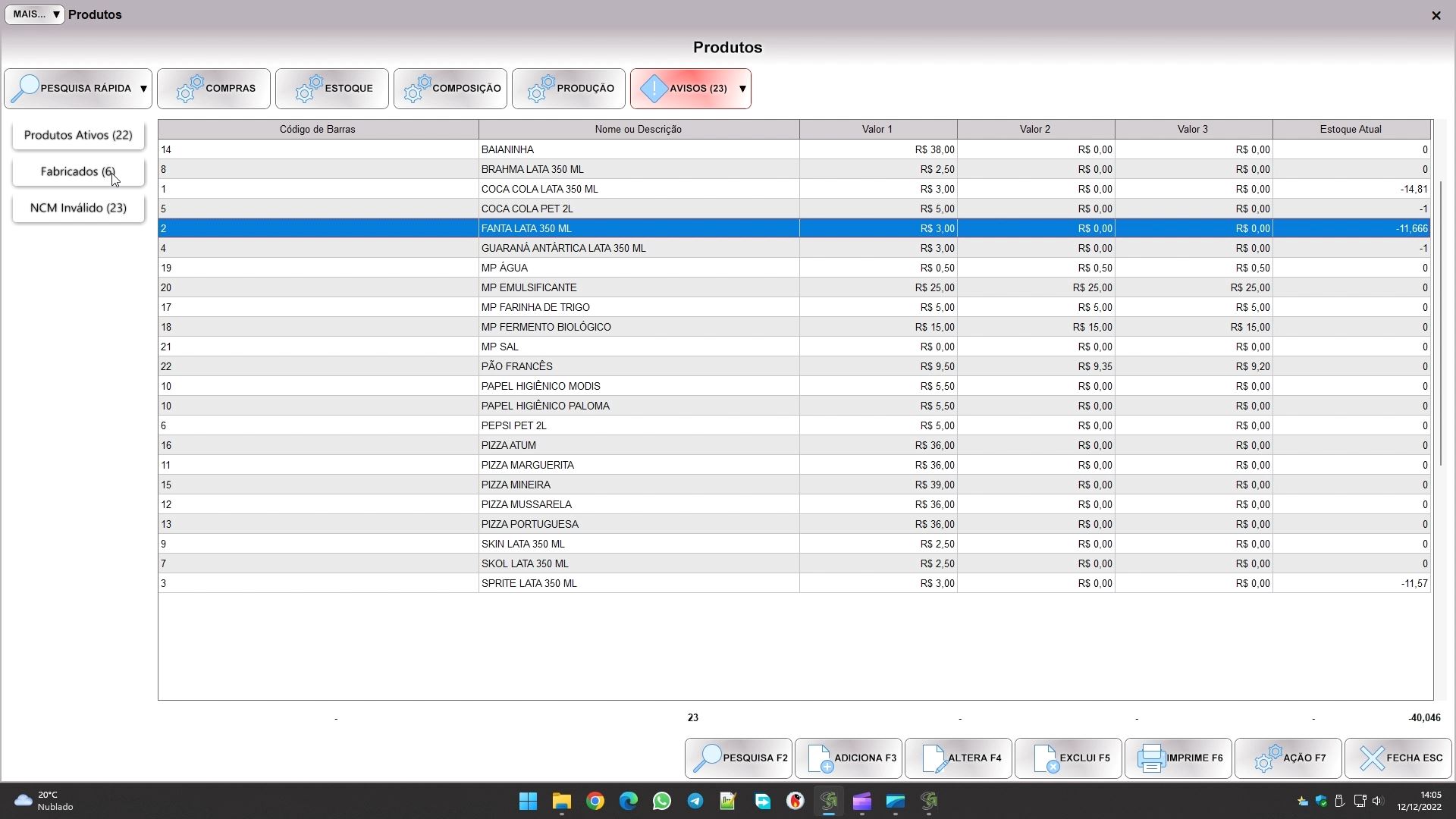
Task: Click the Composição gear icon
Action: (x=417, y=89)
